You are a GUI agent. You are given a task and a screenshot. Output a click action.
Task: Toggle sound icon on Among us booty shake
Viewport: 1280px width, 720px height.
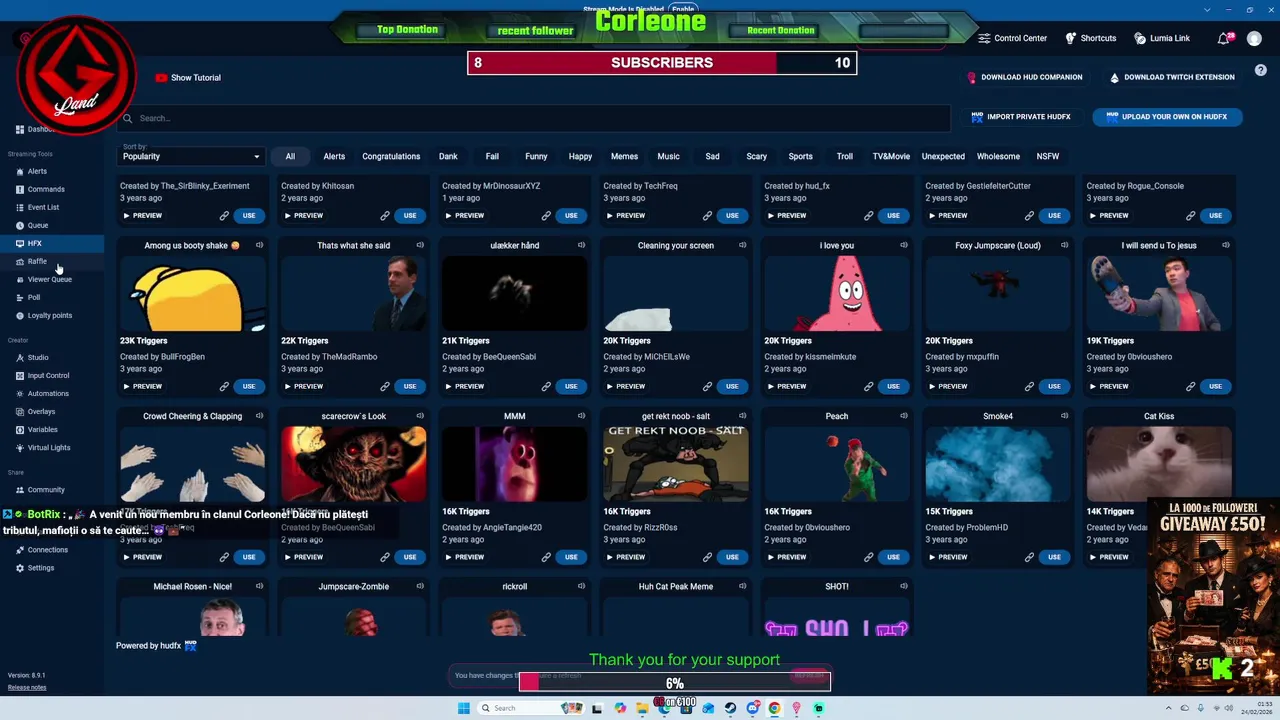pyautogui.click(x=259, y=245)
